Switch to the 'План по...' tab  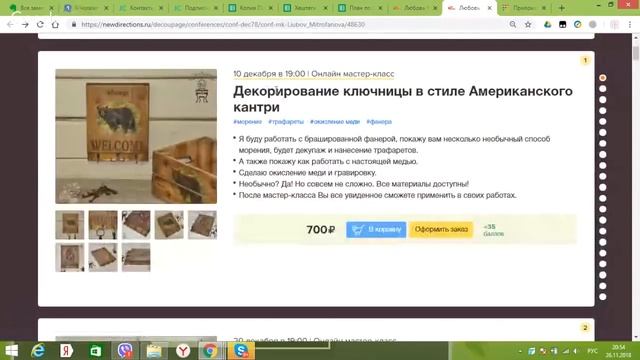(x=360, y=8)
